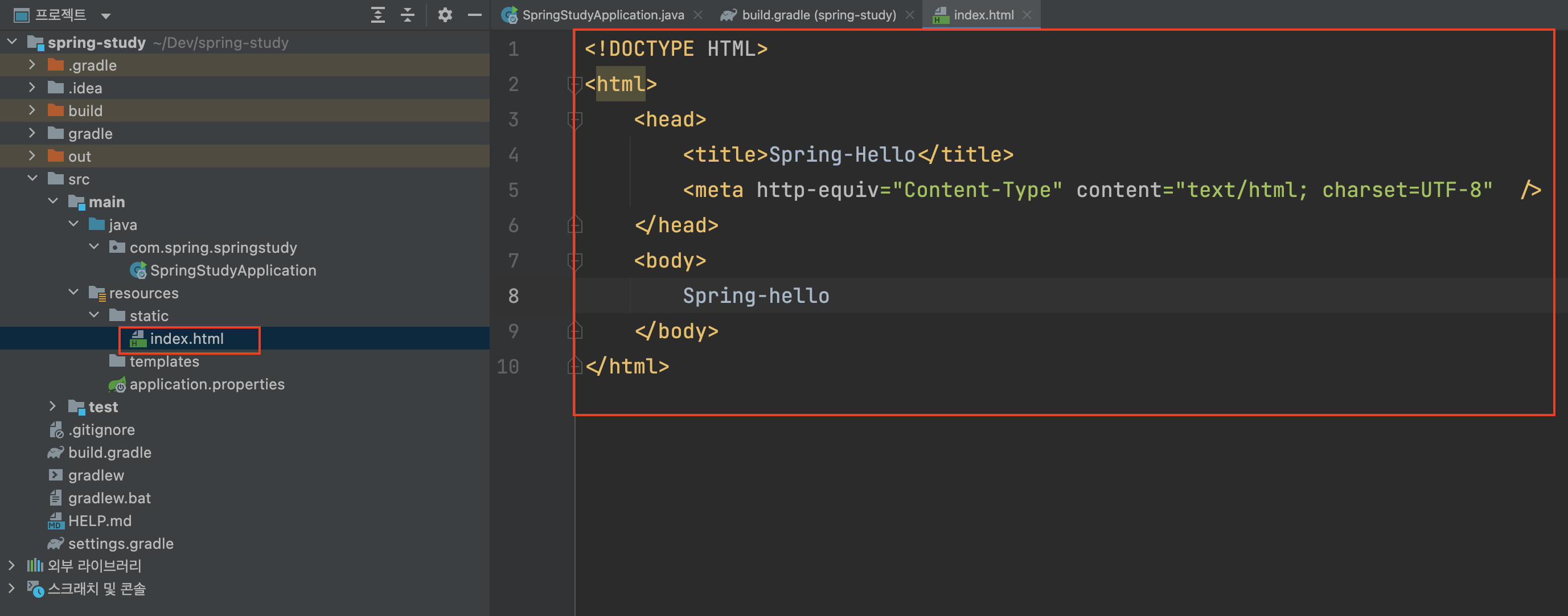Fold the body tag in gutter
This screenshot has width=1568, height=616.
[x=574, y=261]
